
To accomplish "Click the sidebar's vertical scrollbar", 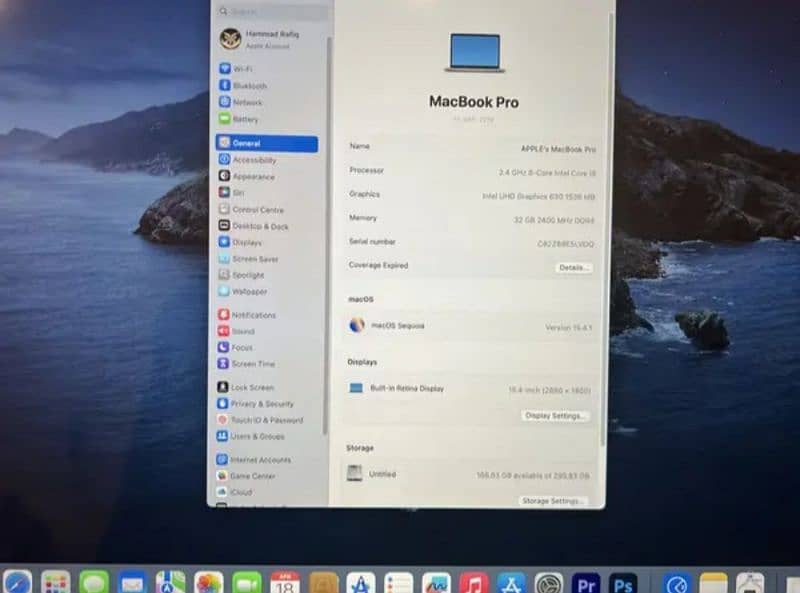I will (326, 235).
